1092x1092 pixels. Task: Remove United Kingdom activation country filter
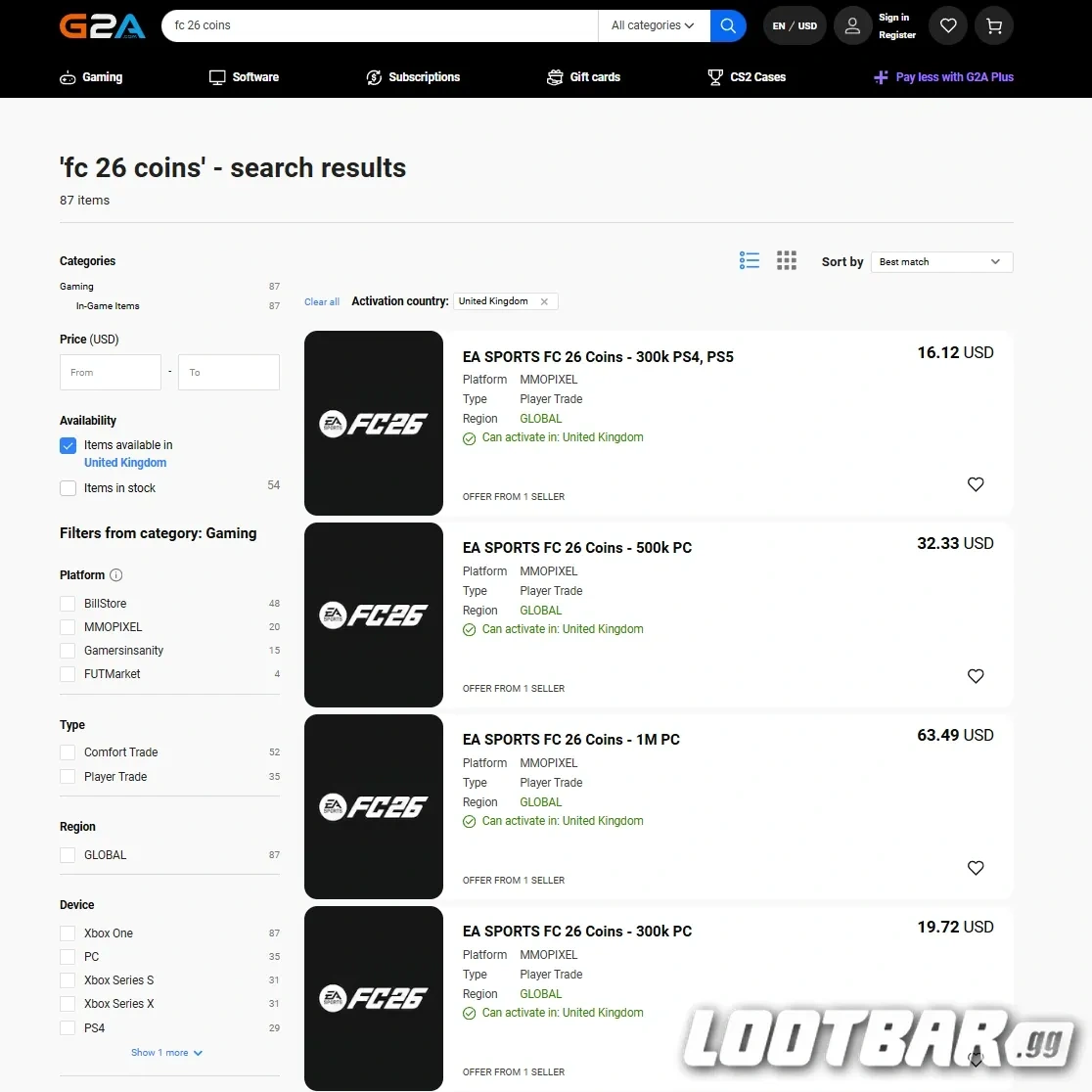pos(544,301)
